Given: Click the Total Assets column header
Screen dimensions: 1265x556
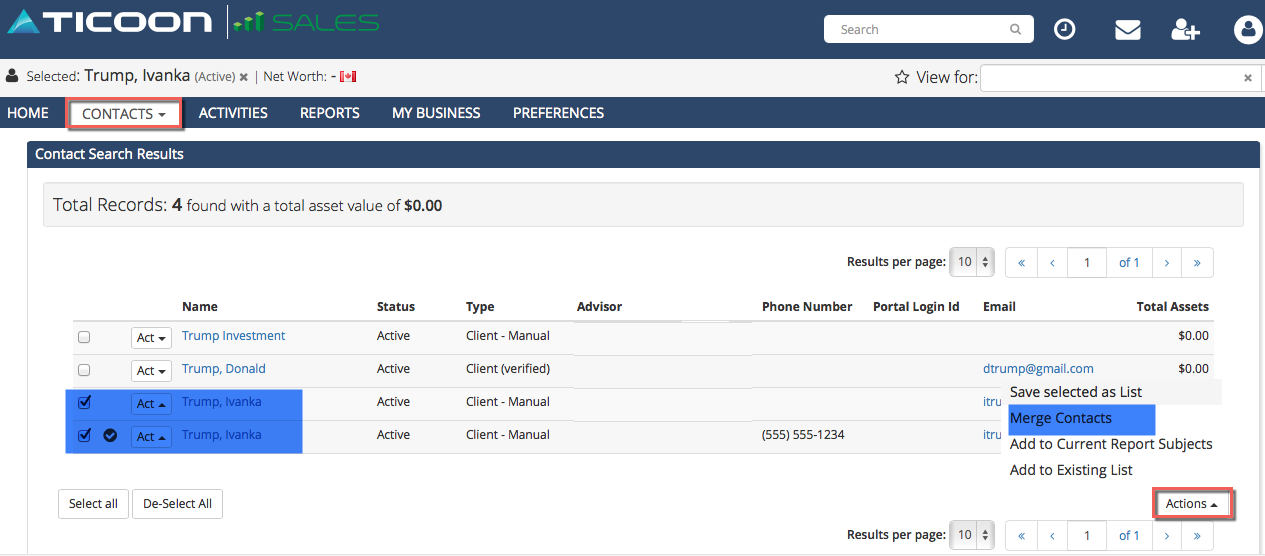Looking at the screenshot, I should coord(1173,307).
